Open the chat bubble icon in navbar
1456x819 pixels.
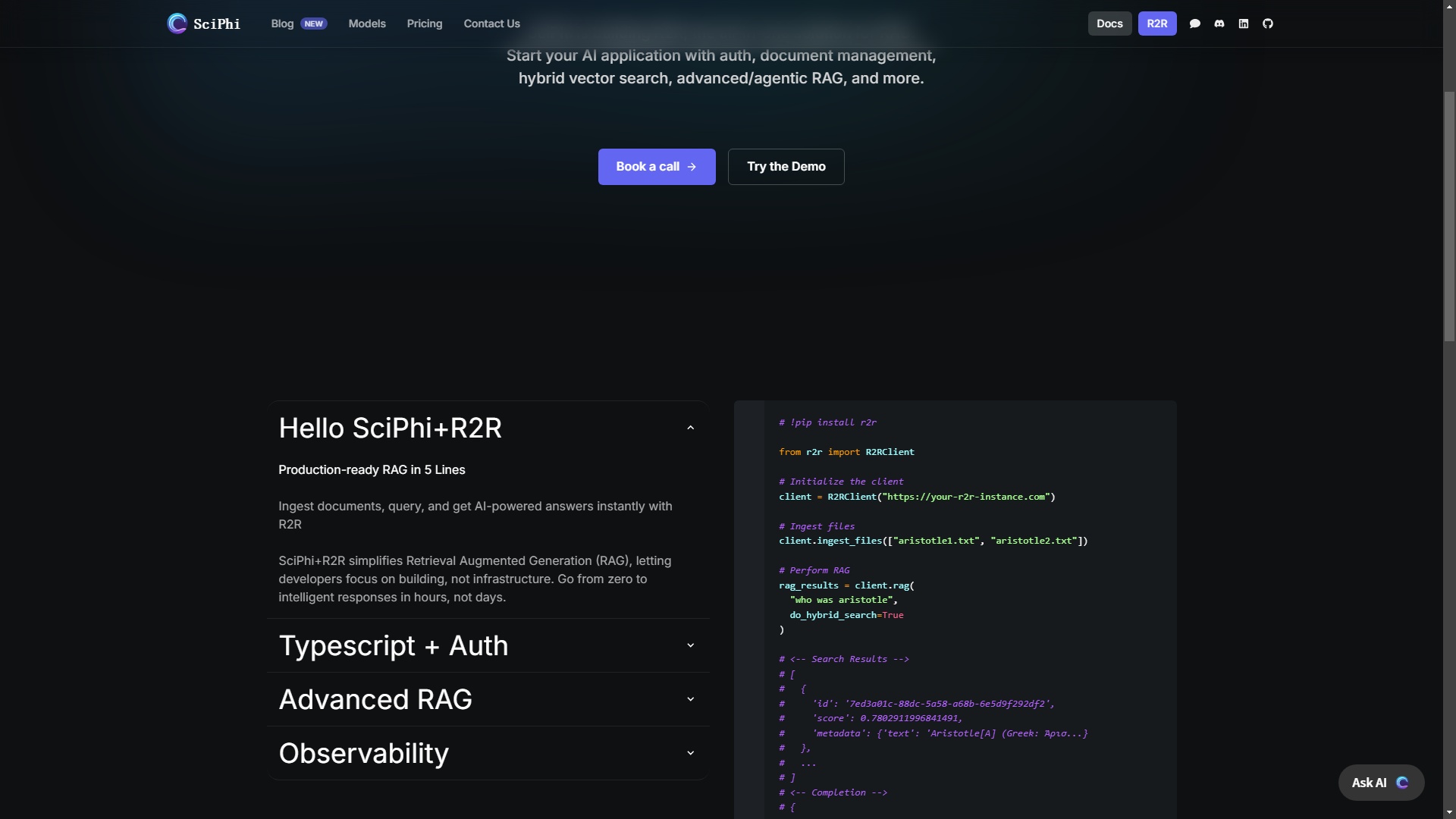1195,24
